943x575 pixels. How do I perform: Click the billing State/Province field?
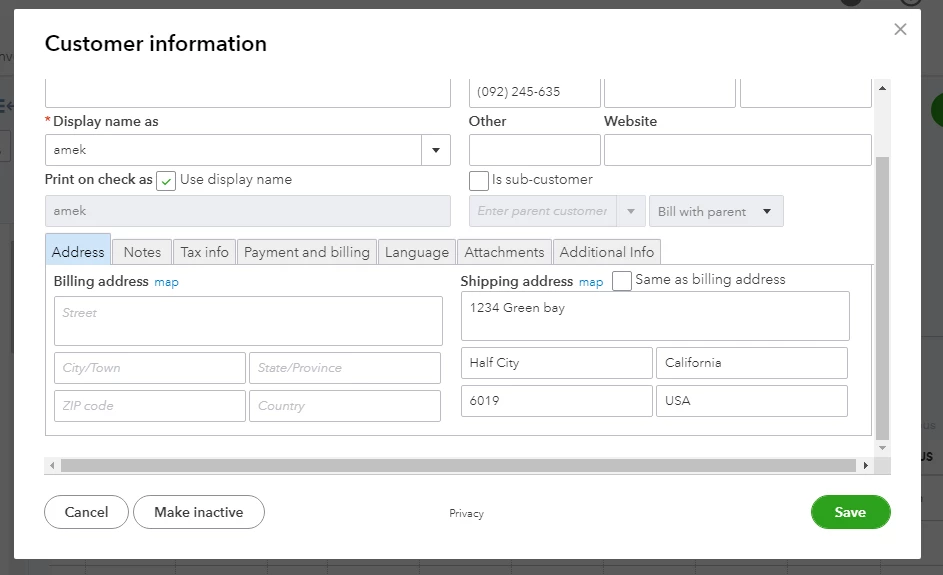pyautogui.click(x=345, y=367)
